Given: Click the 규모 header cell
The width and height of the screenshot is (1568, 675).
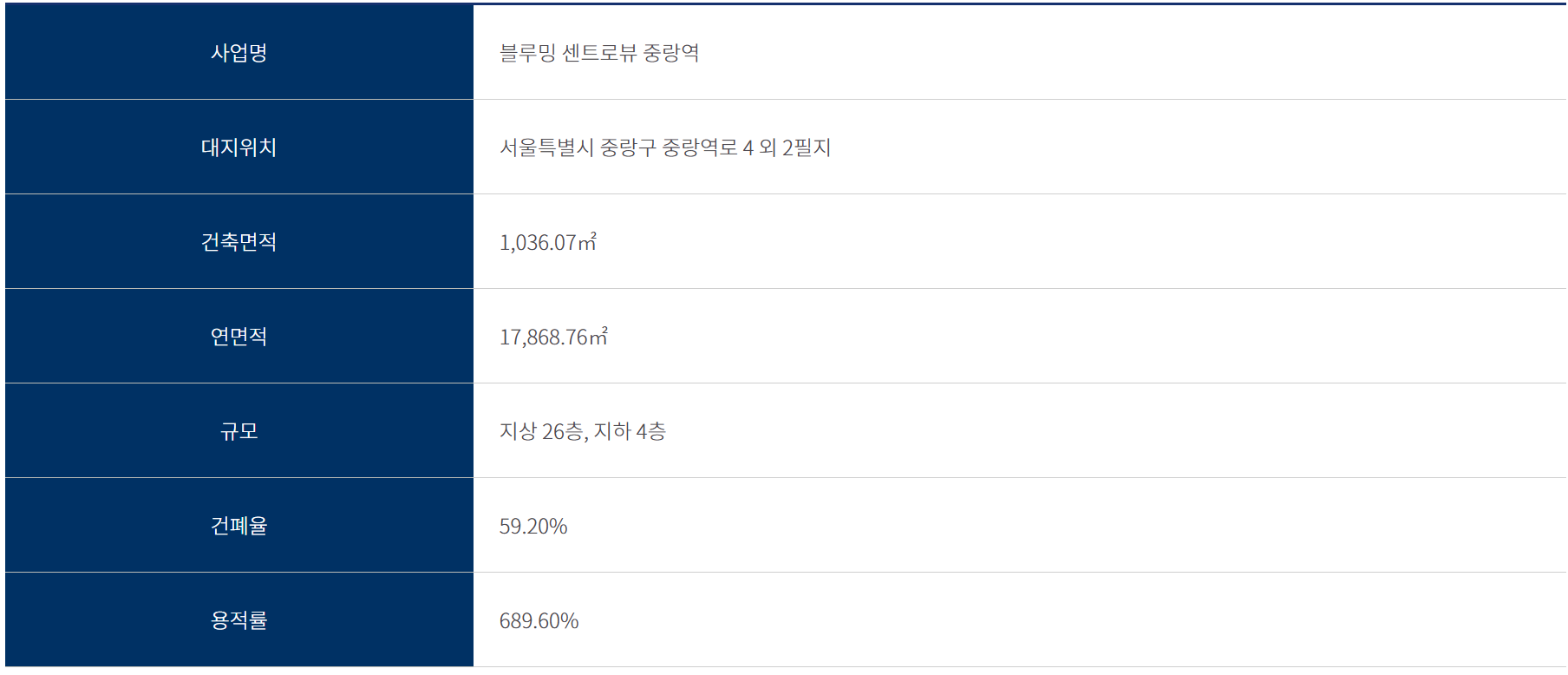Looking at the screenshot, I should 238,431.
